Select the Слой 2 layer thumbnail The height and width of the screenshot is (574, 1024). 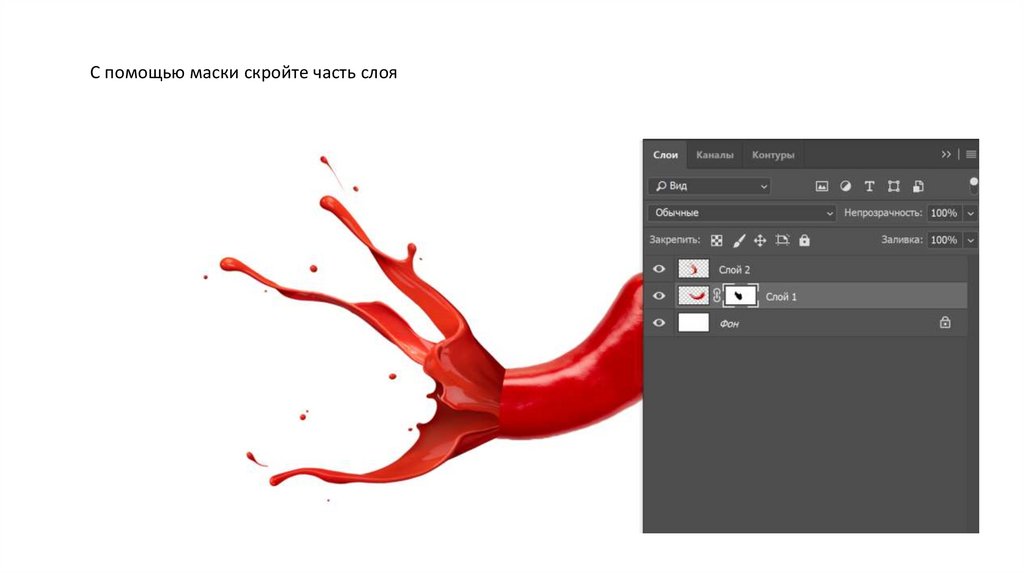tap(694, 269)
